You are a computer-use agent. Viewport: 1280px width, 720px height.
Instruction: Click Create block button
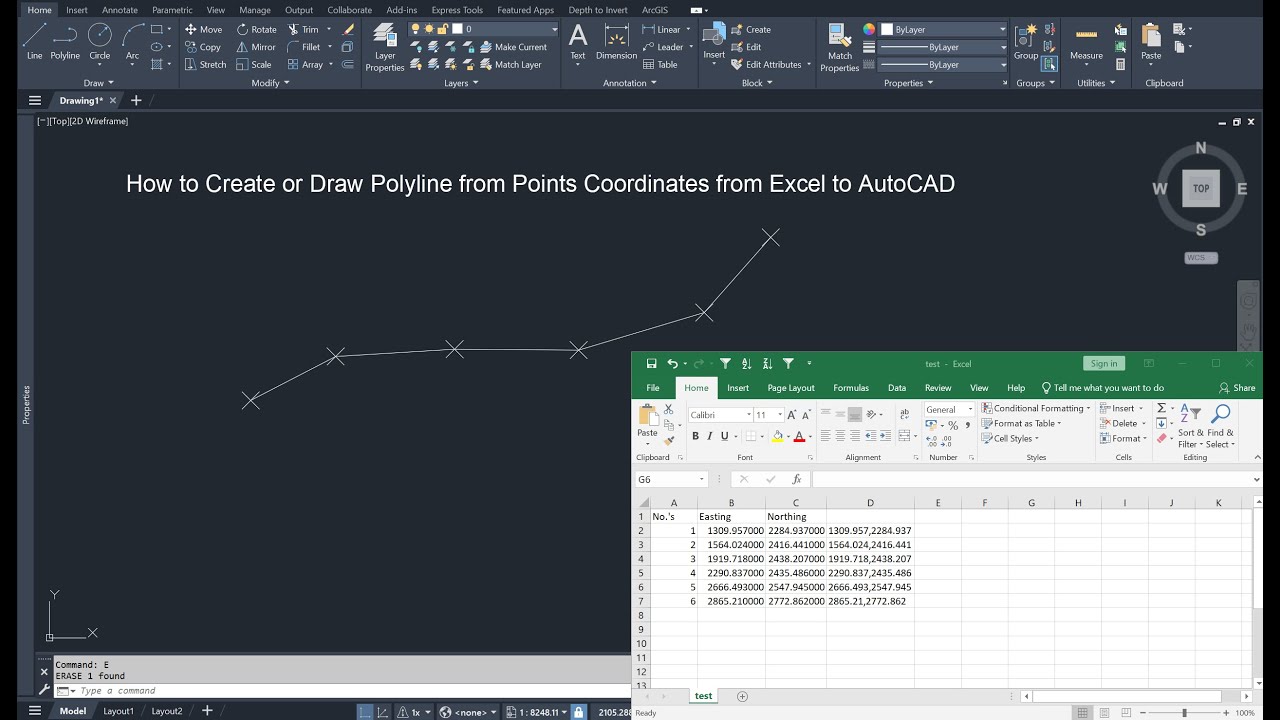751,29
